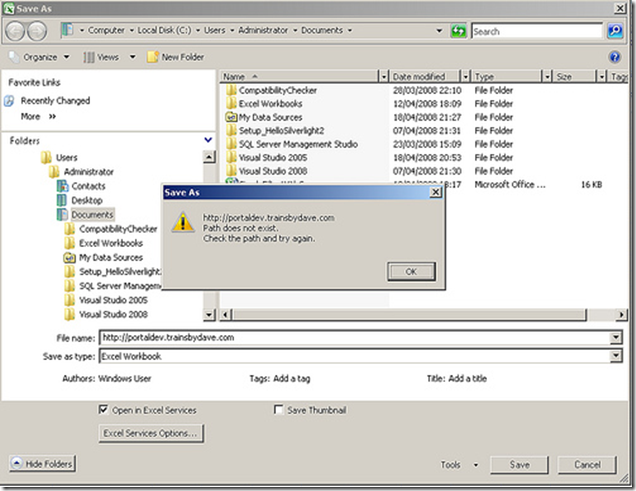Select Users in the folder tree
Screen dimensions: 636x491
click(67, 158)
